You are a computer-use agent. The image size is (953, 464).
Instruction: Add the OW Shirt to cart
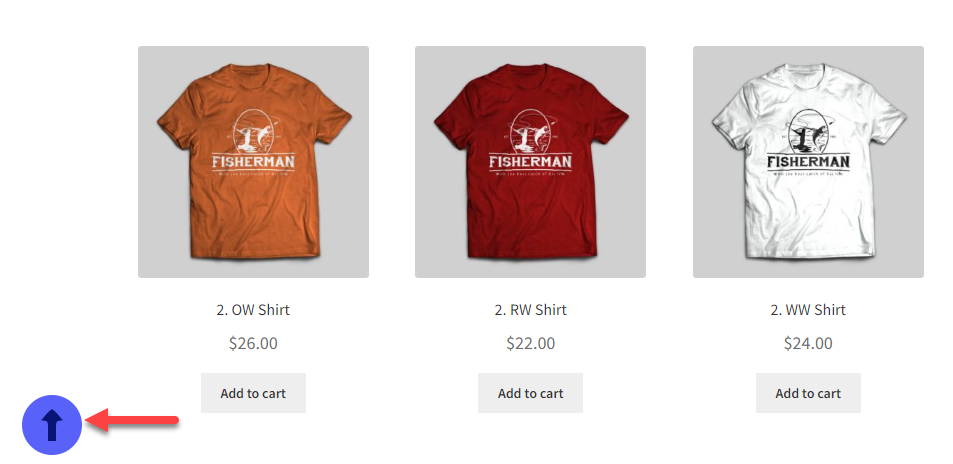point(253,393)
